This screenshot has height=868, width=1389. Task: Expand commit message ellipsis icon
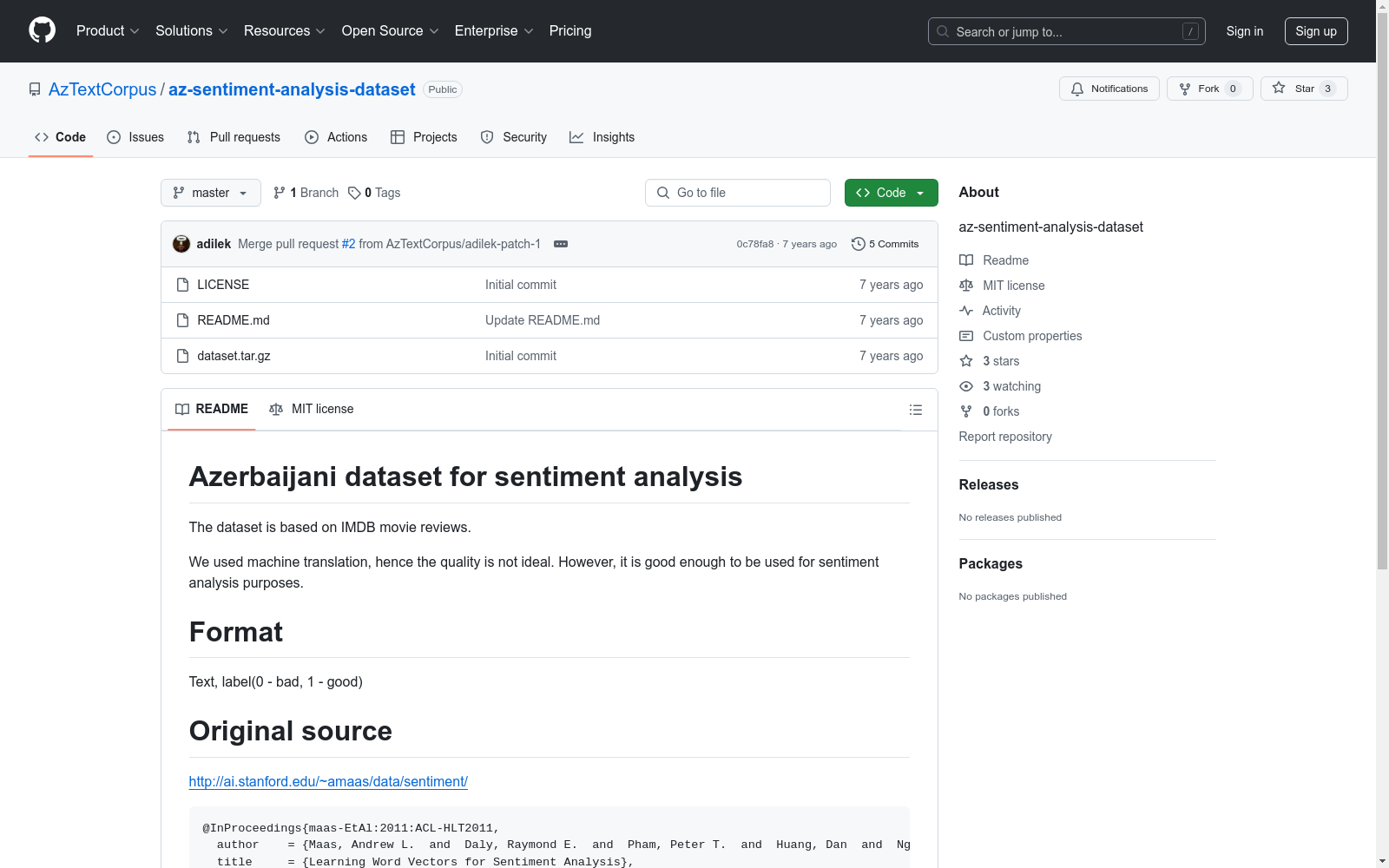[x=561, y=244]
